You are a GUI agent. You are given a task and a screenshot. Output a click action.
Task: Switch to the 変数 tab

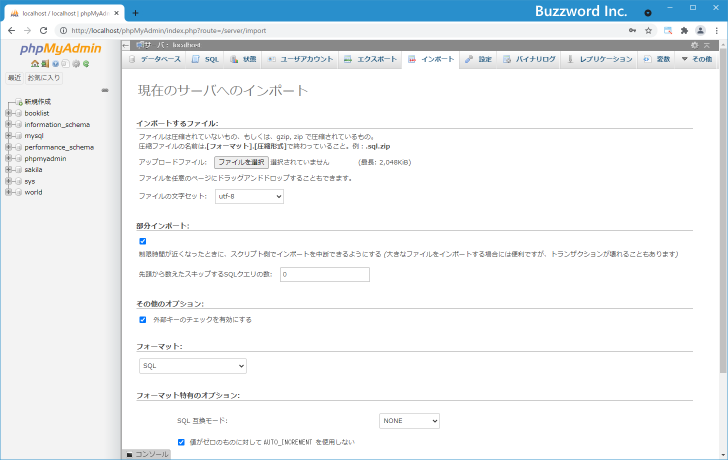click(657, 59)
